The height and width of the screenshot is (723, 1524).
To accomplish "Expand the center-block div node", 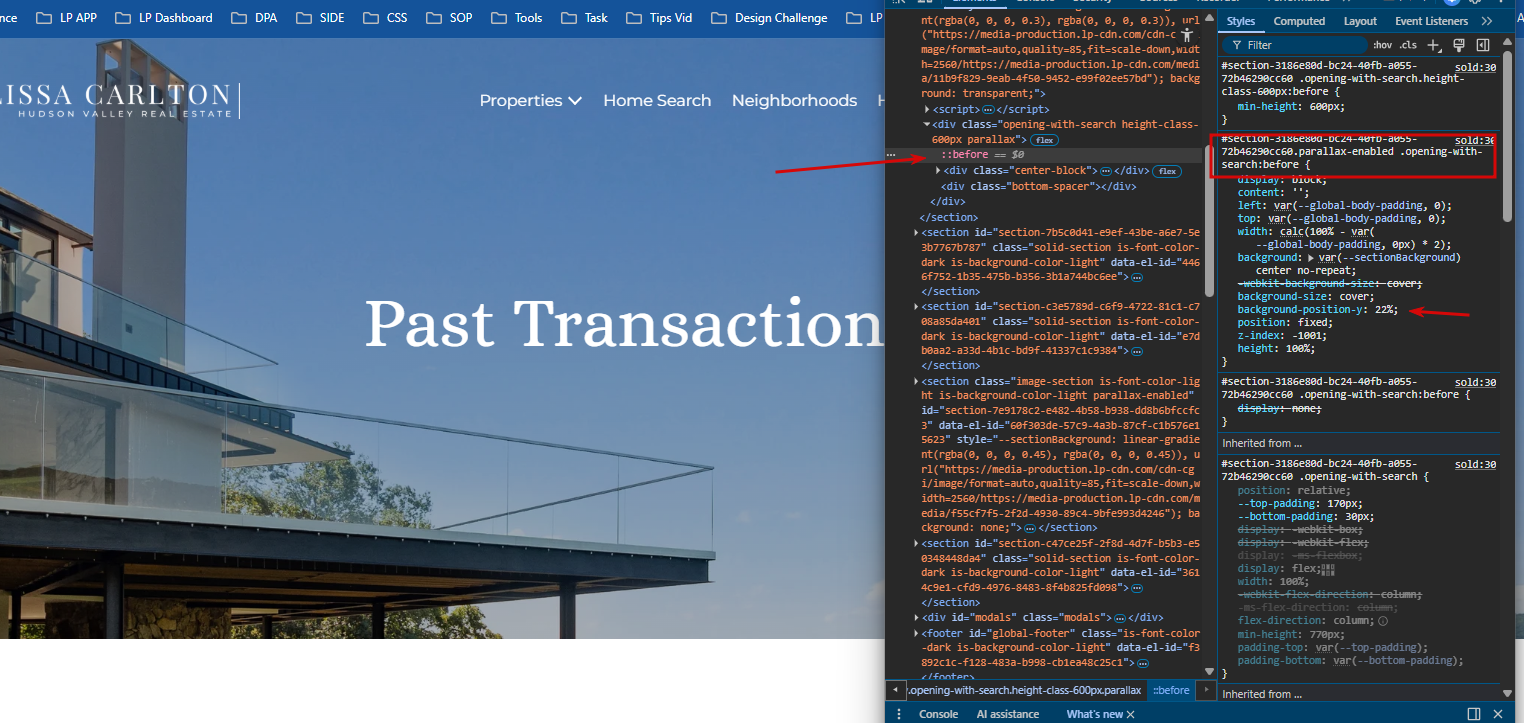I will coord(936,171).
